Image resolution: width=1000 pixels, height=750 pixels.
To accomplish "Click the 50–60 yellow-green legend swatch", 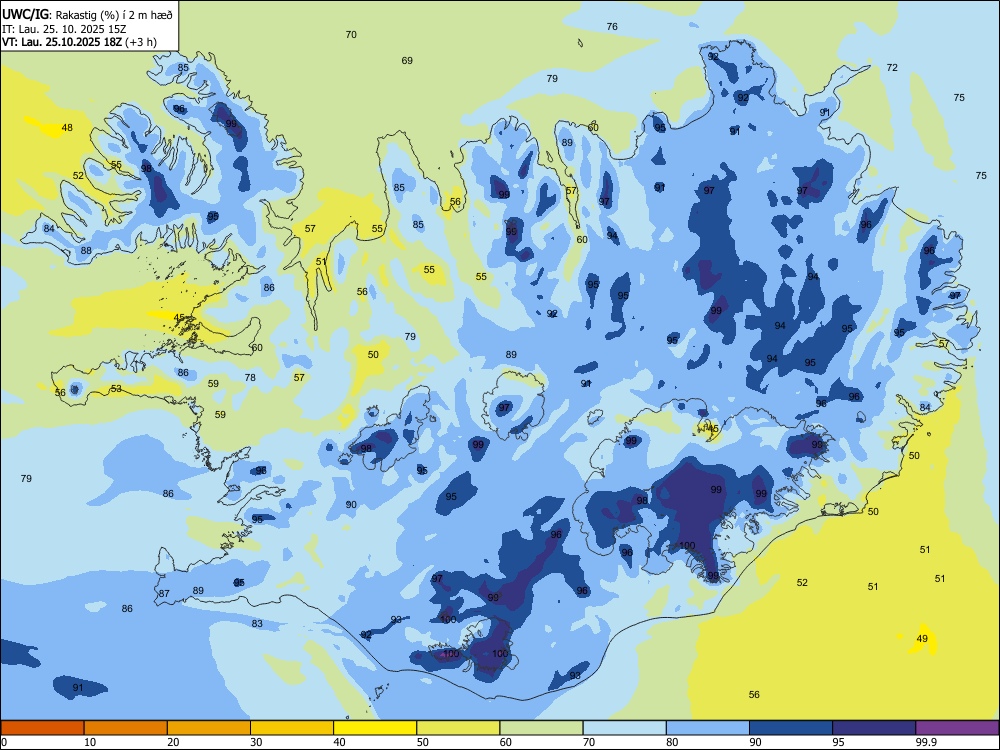I will coord(458,728).
